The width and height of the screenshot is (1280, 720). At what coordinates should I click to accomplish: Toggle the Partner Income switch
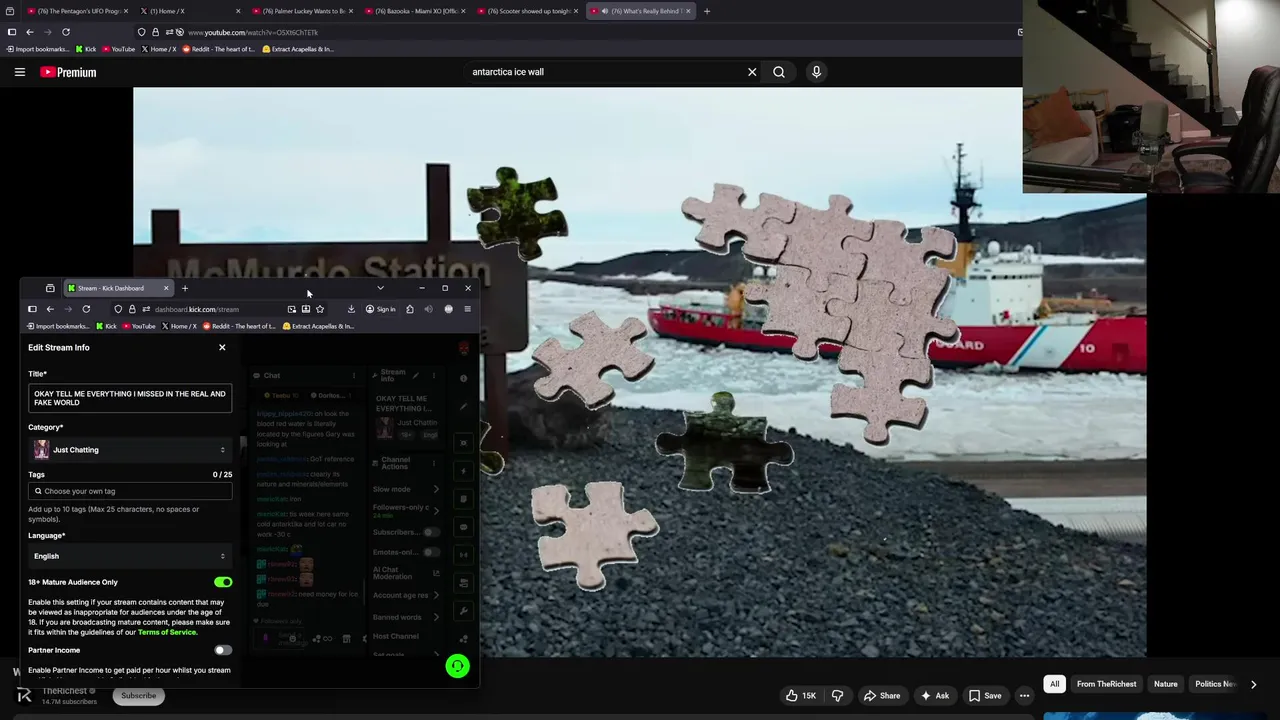(223, 650)
